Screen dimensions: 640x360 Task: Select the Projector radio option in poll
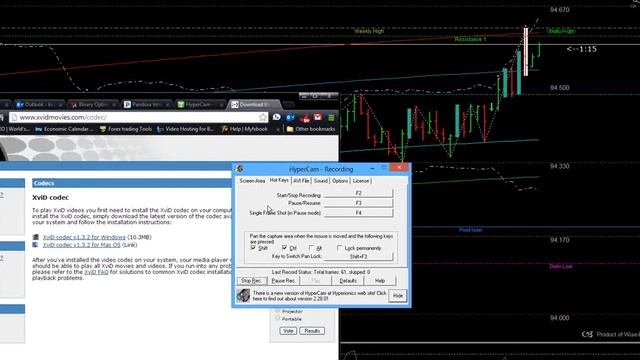pos(278,311)
